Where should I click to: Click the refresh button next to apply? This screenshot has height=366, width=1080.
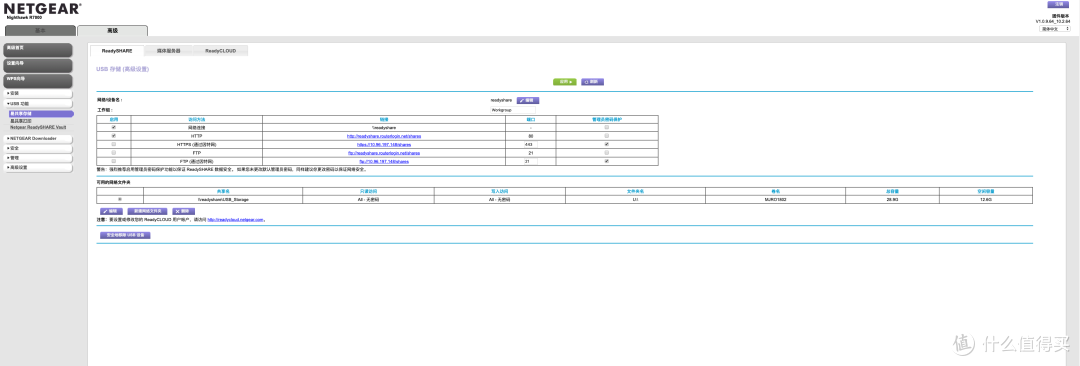(592, 81)
